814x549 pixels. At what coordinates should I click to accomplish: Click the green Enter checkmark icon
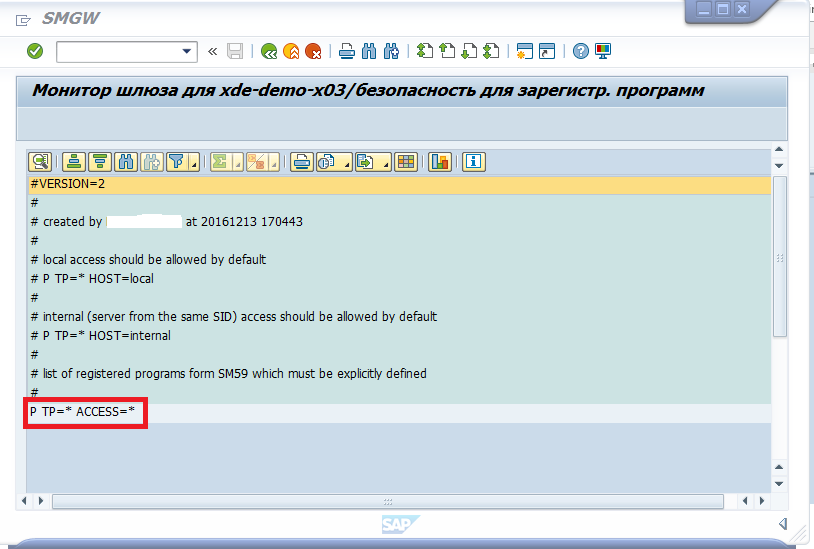(x=35, y=51)
